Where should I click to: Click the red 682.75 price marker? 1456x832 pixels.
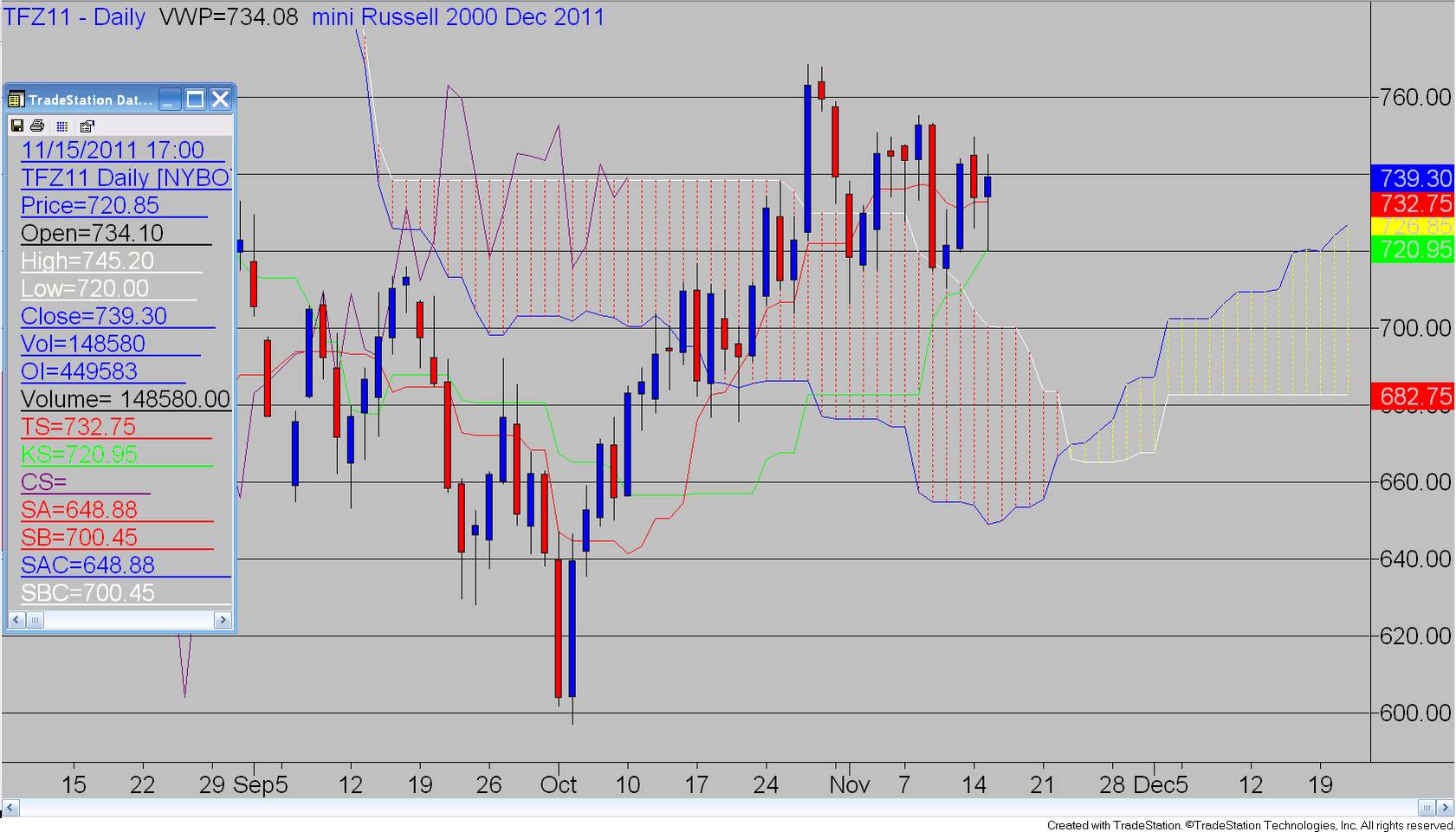click(x=1413, y=397)
